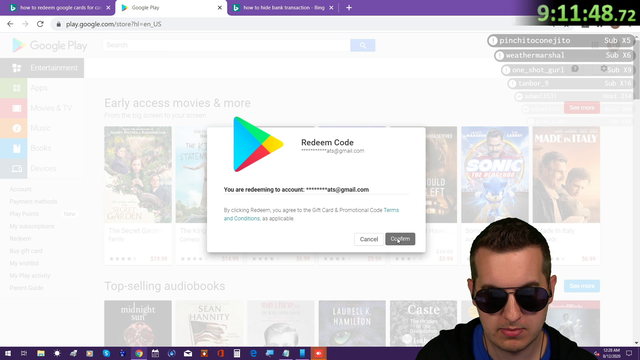Viewport: 640px width, 360px height.
Task: Open Redeem link in sidebar
Action: pyautogui.click(x=20, y=238)
